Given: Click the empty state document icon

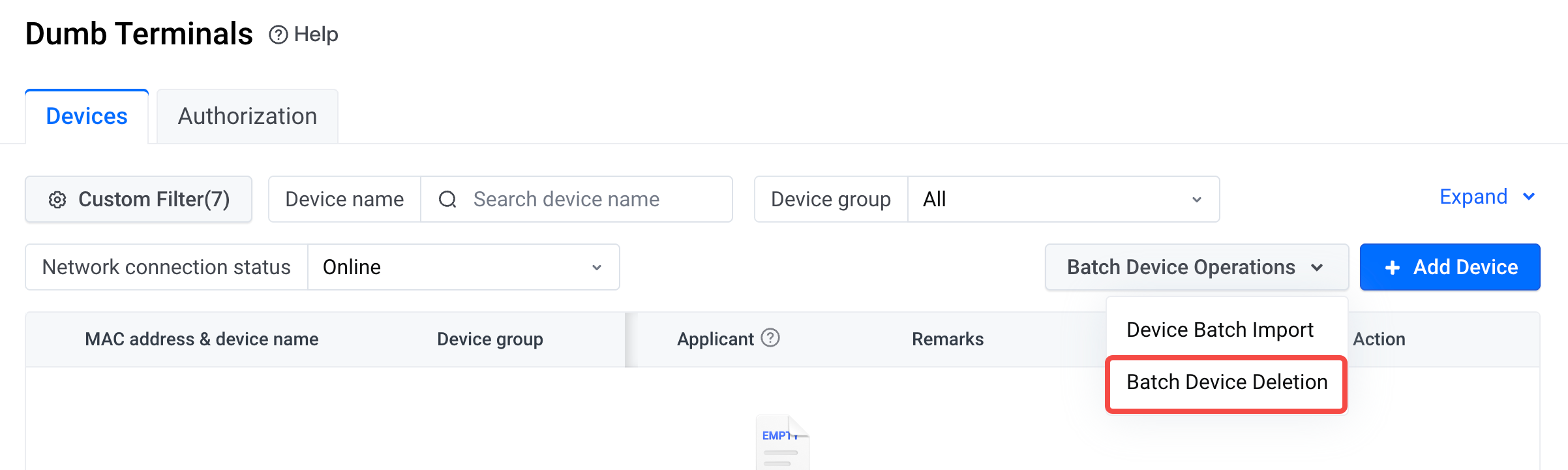Looking at the screenshot, I should tap(782, 442).
